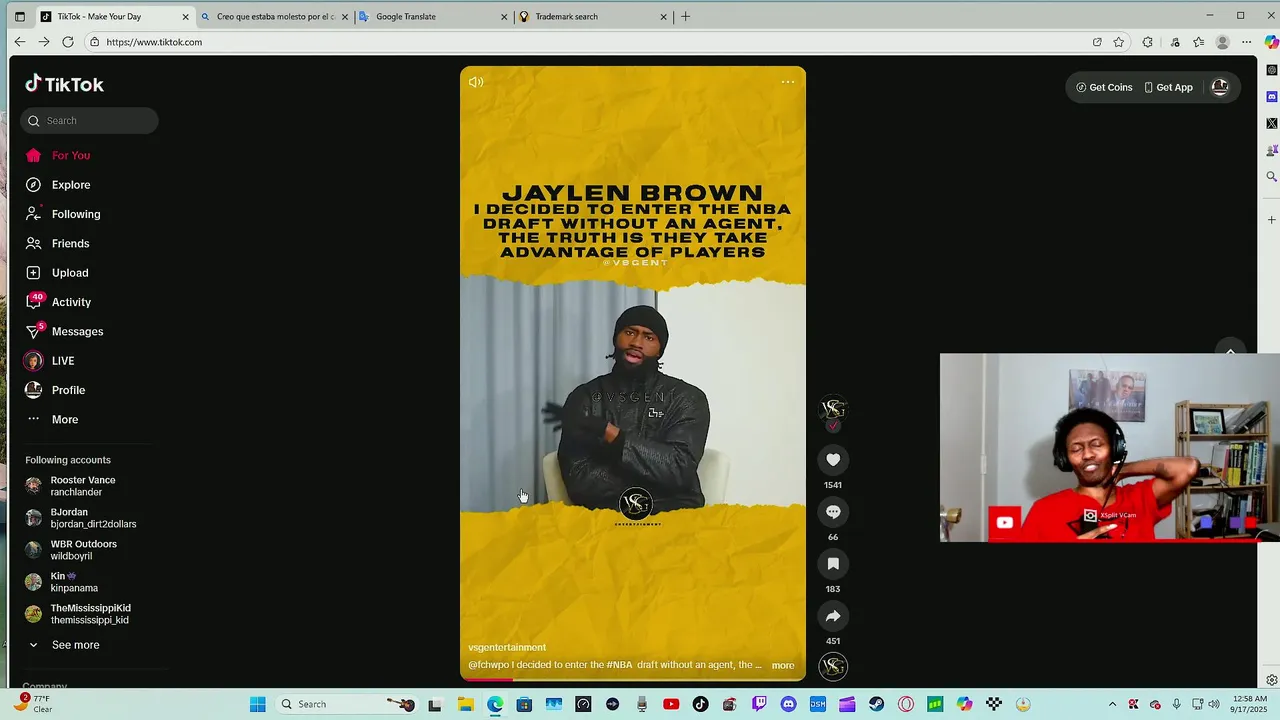Open the video three-dot options menu
The height and width of the screenshot is (720, 1280).
[x=788, y=82]
